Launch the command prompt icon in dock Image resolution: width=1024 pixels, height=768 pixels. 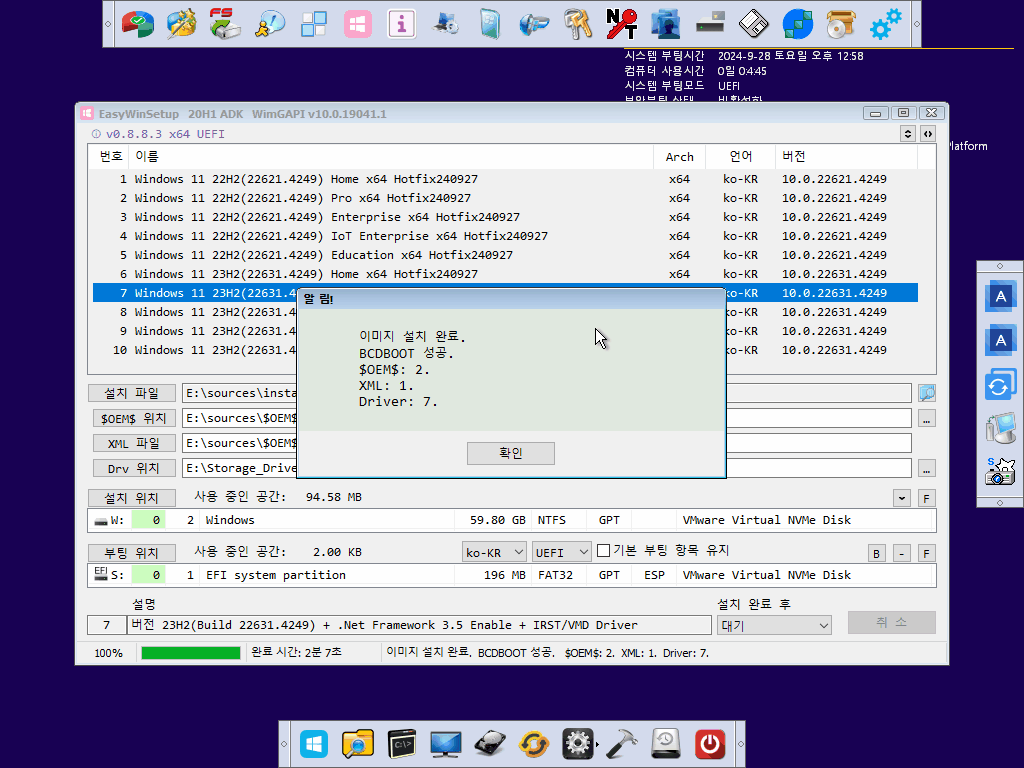[x=402, y=744]
